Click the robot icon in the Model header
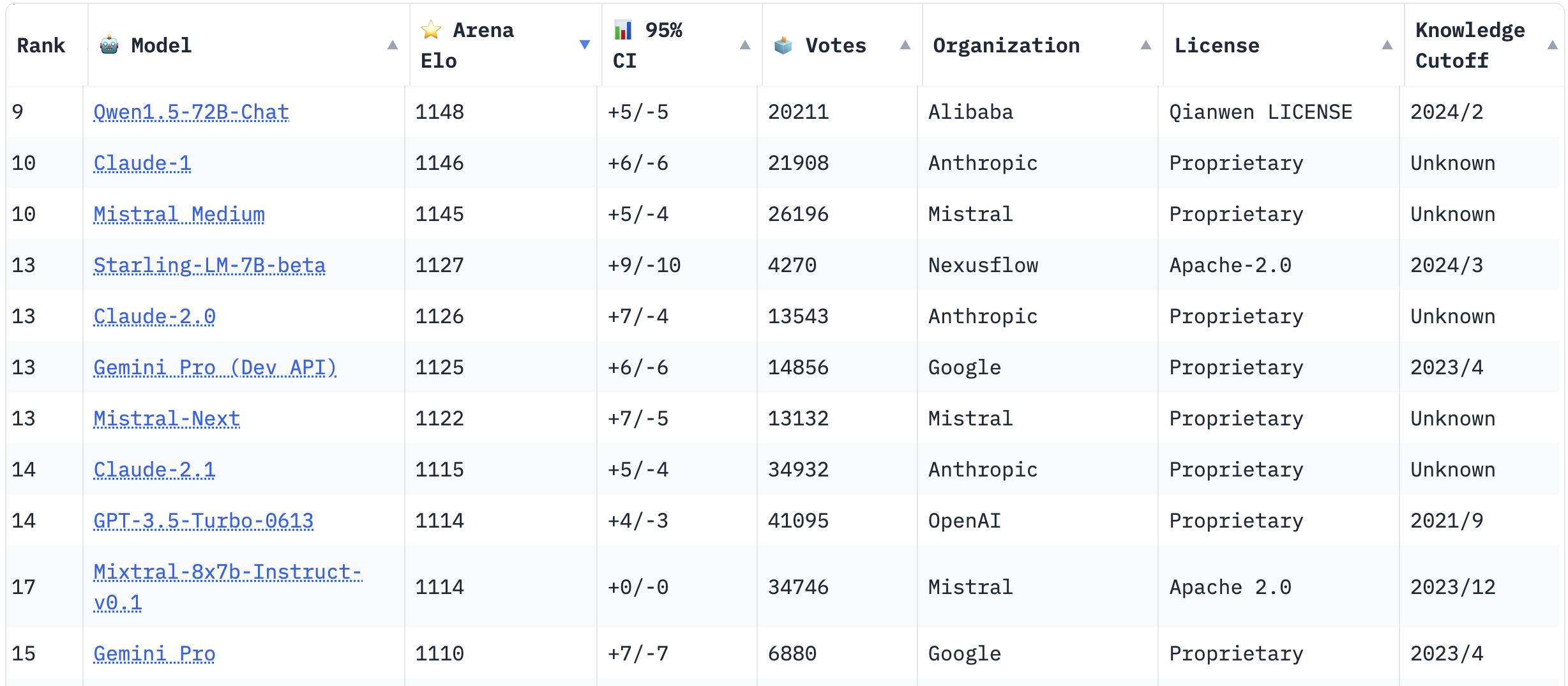The image size is (1568, 686). [110, 45]
